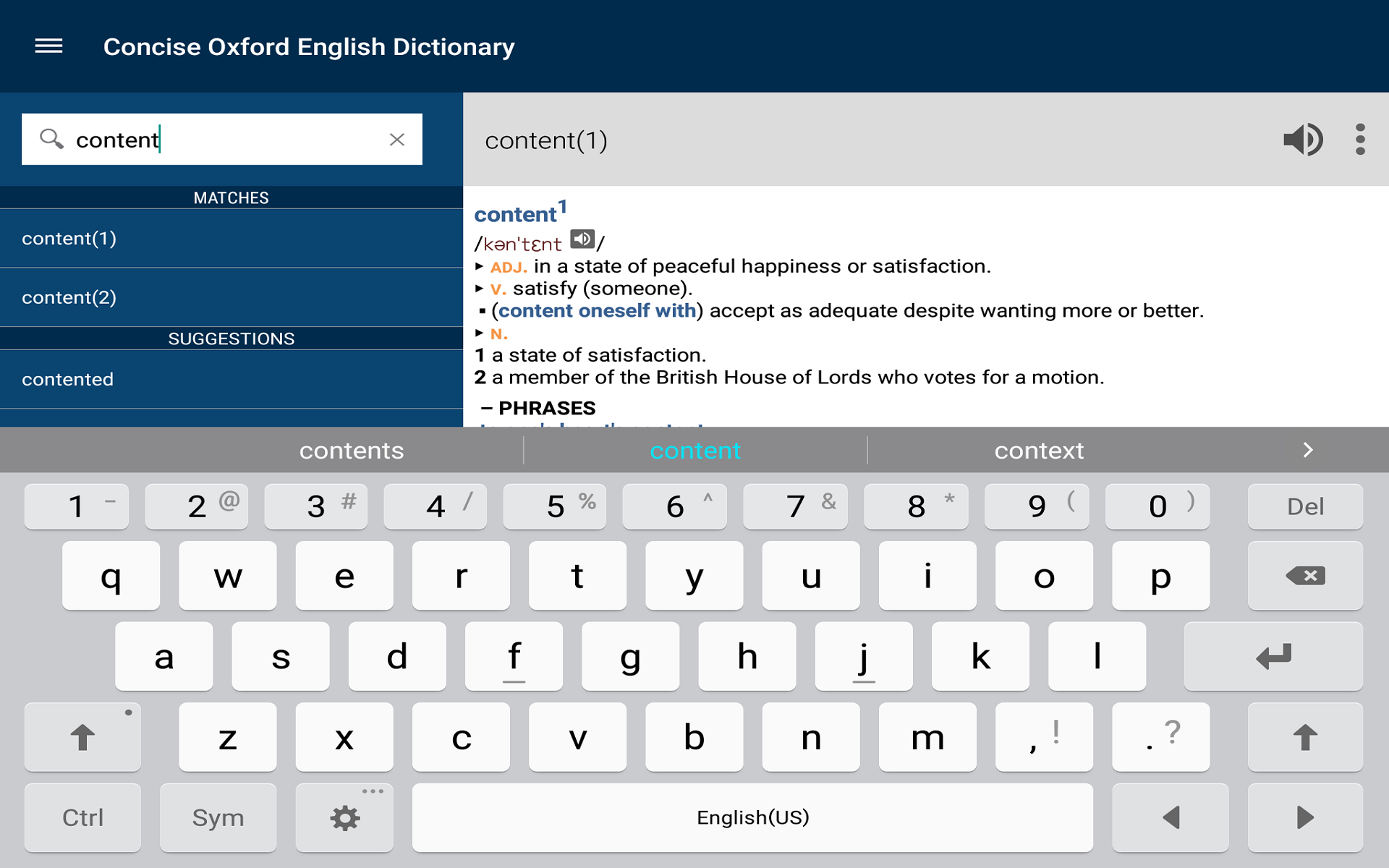Expand more suggestions with the right chevron
1389x868 pixels.
tap(1308, 449)
